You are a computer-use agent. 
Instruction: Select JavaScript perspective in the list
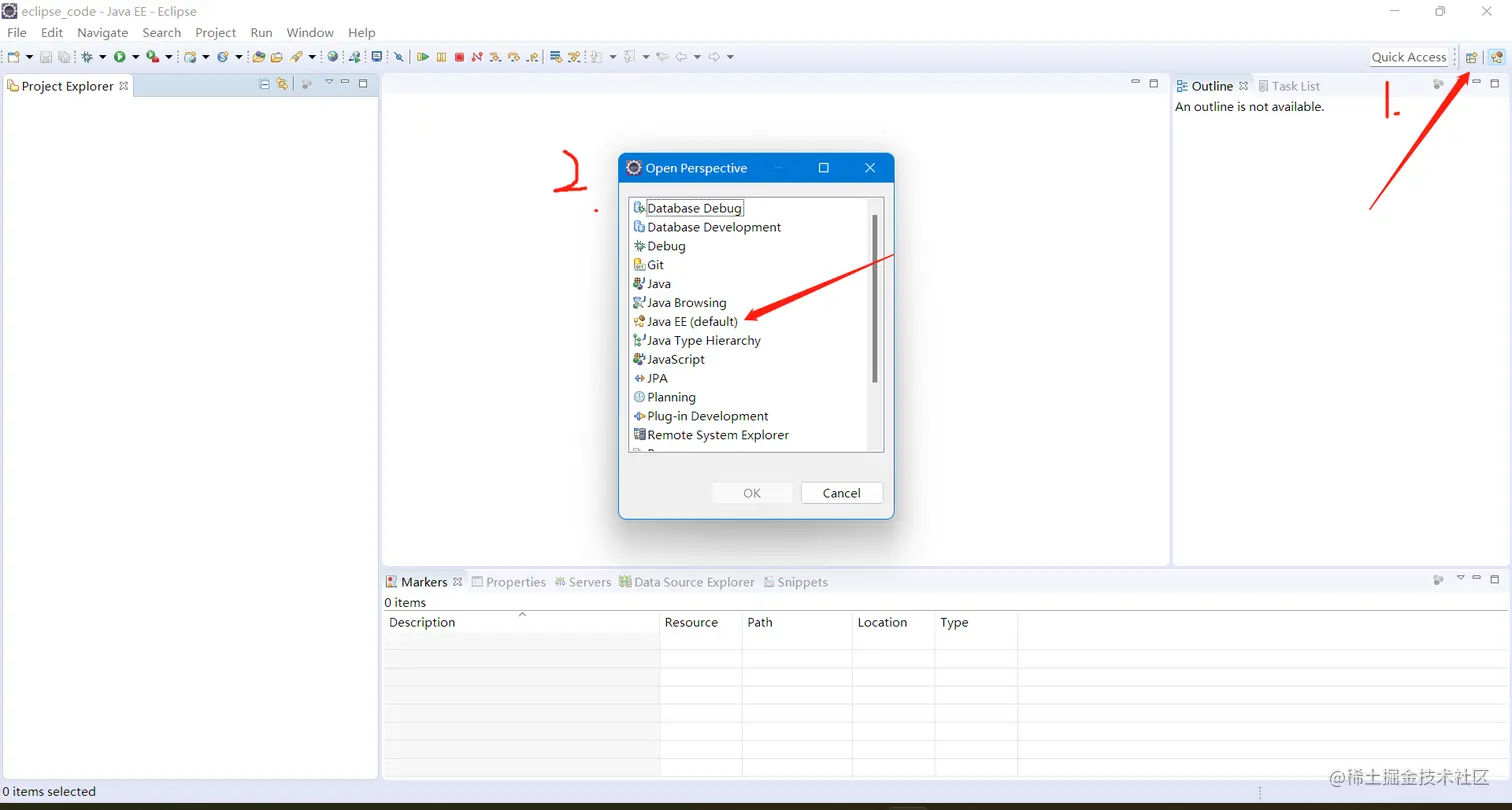(x=669, y=360)
